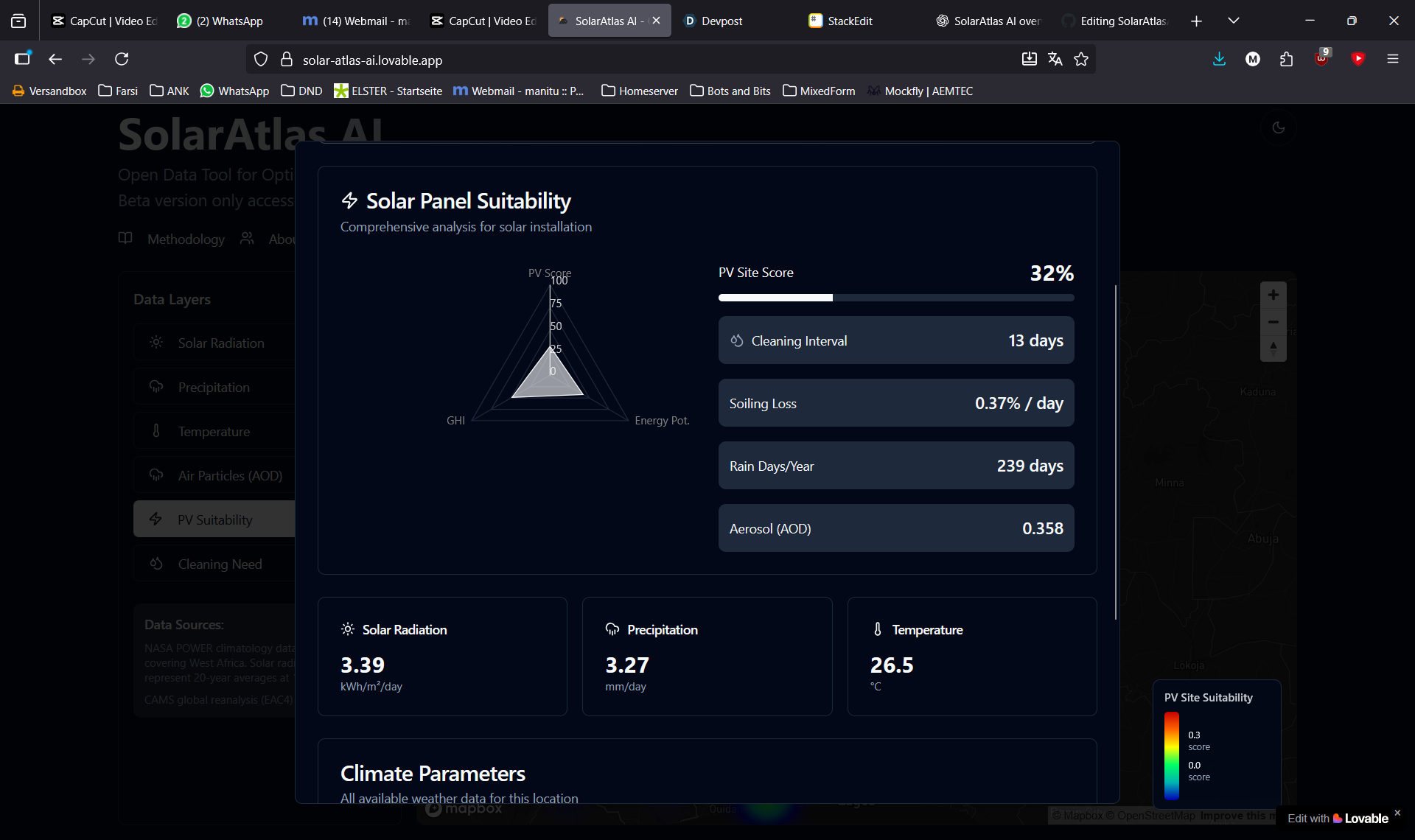Screen dimensions: 1415x840
Task: Switch to the StackEdit tab
Action: (x=849, y=21)
